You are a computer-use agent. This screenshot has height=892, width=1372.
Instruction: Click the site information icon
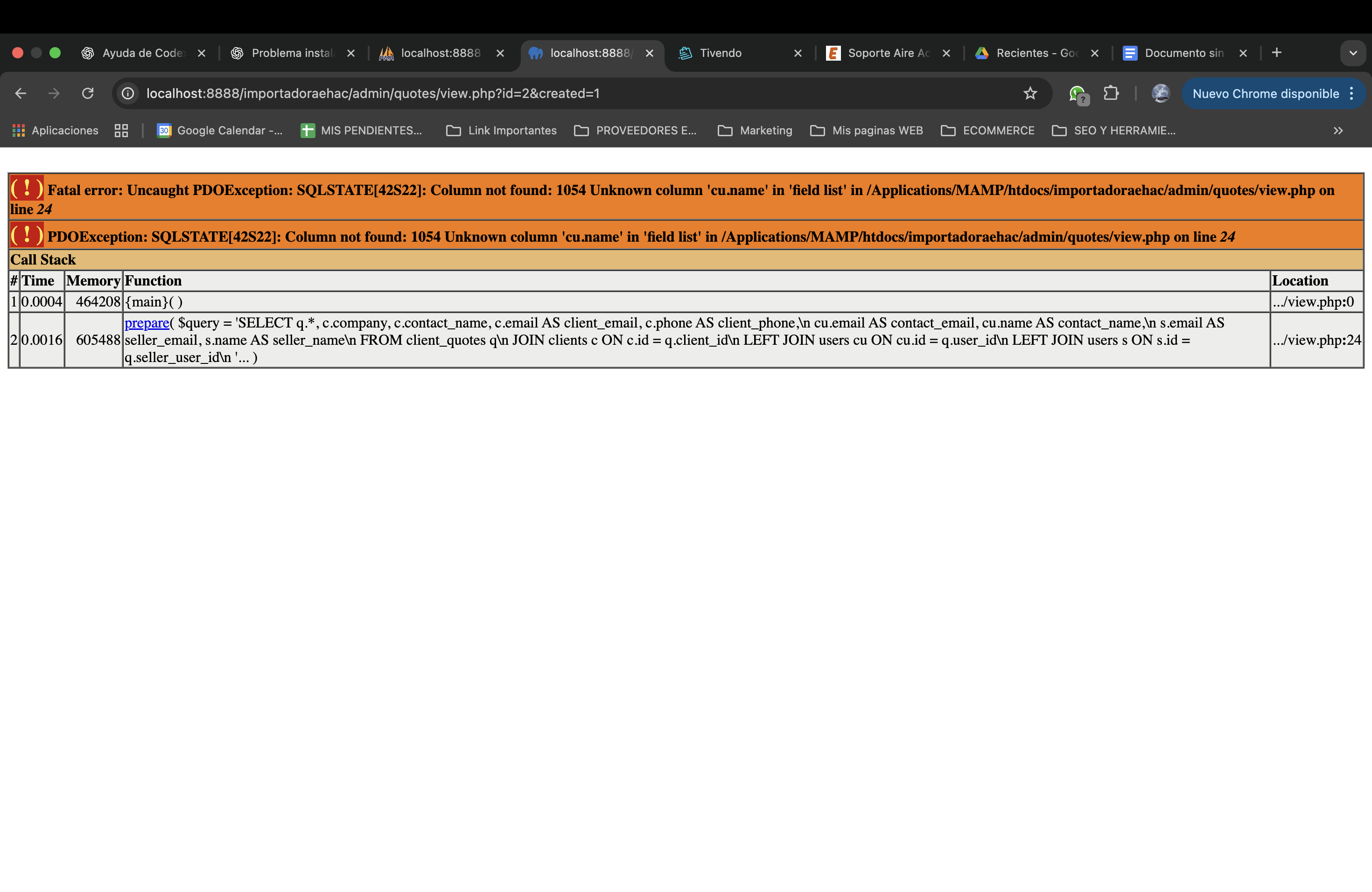tap(128, 93)
